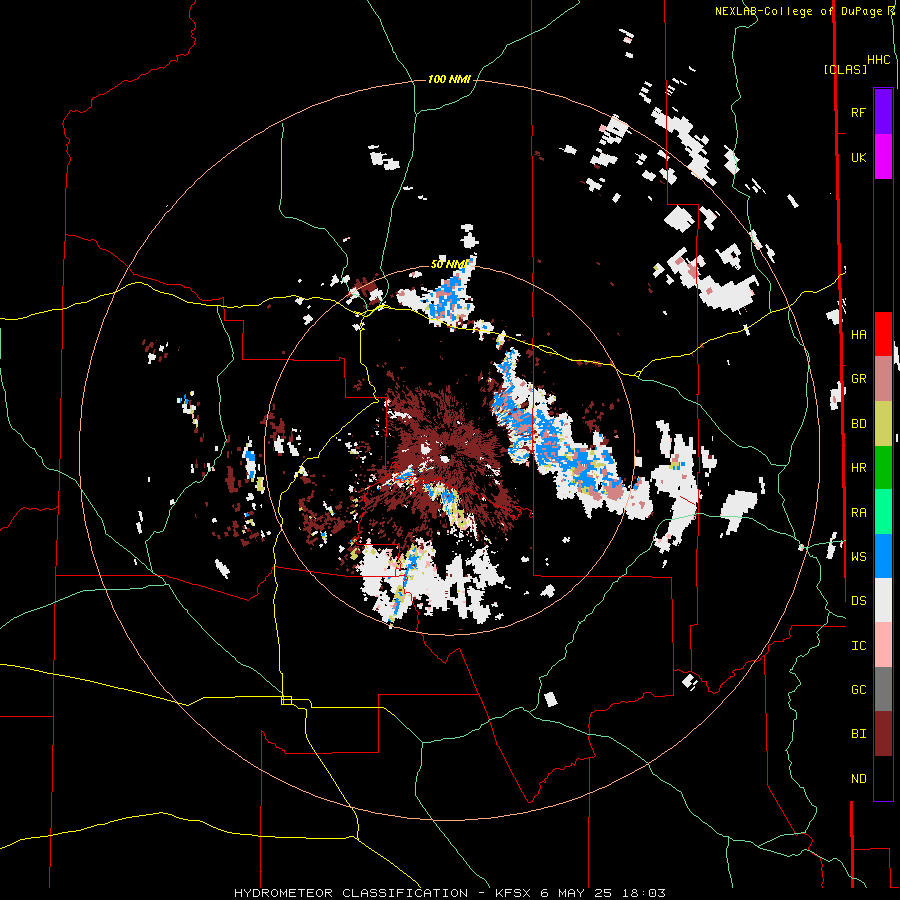Click the Hydrometeor Classification KFSX title caption
The height and width of the screenshot is (900, 900).
pyautogui.click(x=449, y=893)
